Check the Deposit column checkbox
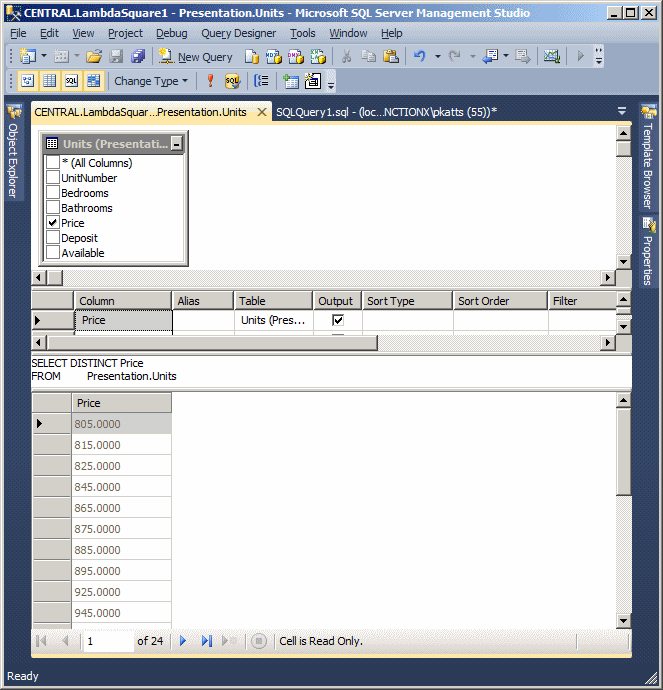663x690 pixels. click(53, 237)
